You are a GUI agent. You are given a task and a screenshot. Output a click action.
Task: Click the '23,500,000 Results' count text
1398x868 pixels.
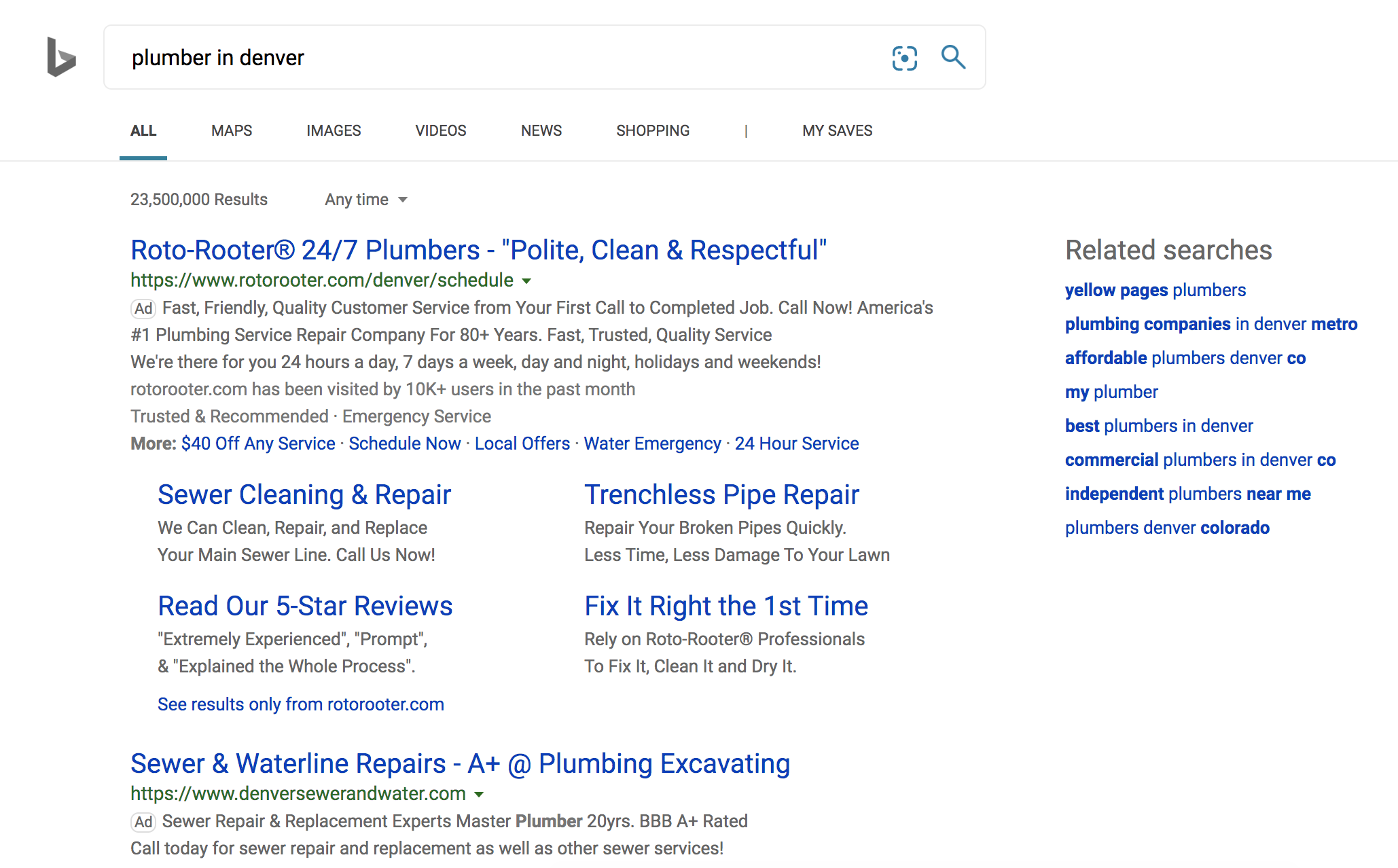199,200
